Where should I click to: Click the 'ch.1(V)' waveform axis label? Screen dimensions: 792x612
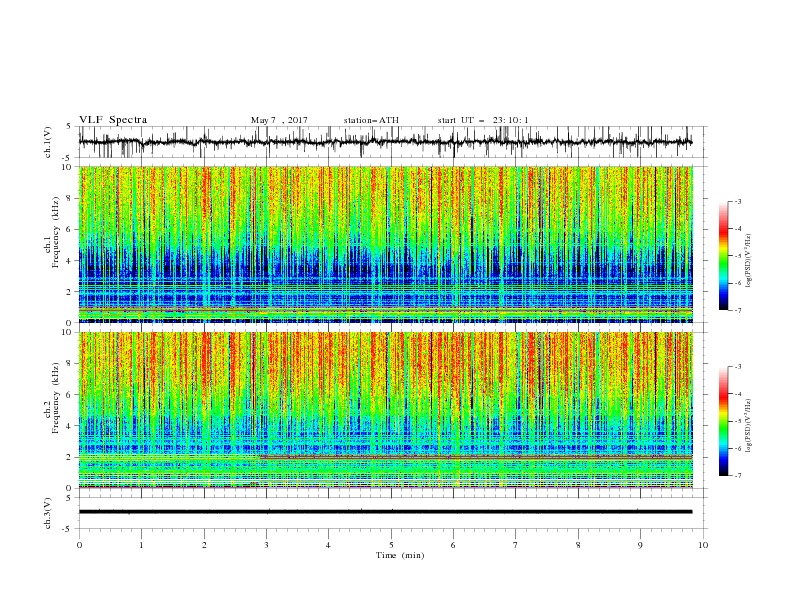pos(48,142)
